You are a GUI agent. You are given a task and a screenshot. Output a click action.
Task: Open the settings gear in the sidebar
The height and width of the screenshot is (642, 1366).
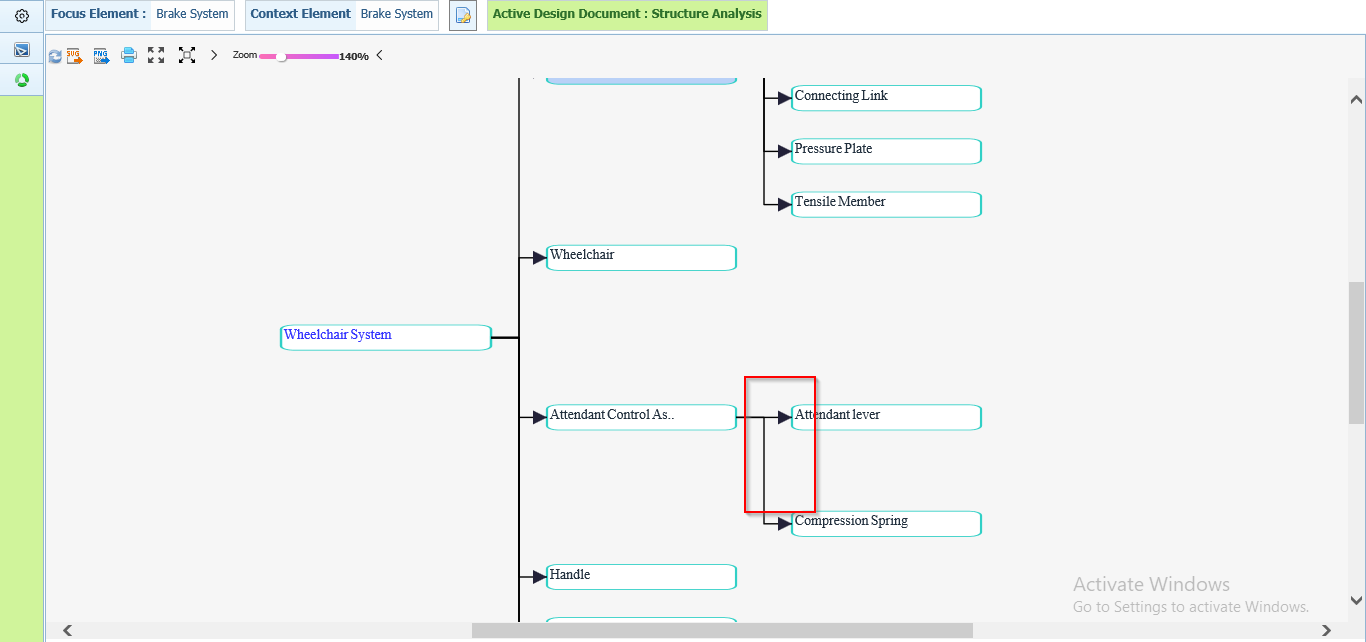[x=21, y=16]
